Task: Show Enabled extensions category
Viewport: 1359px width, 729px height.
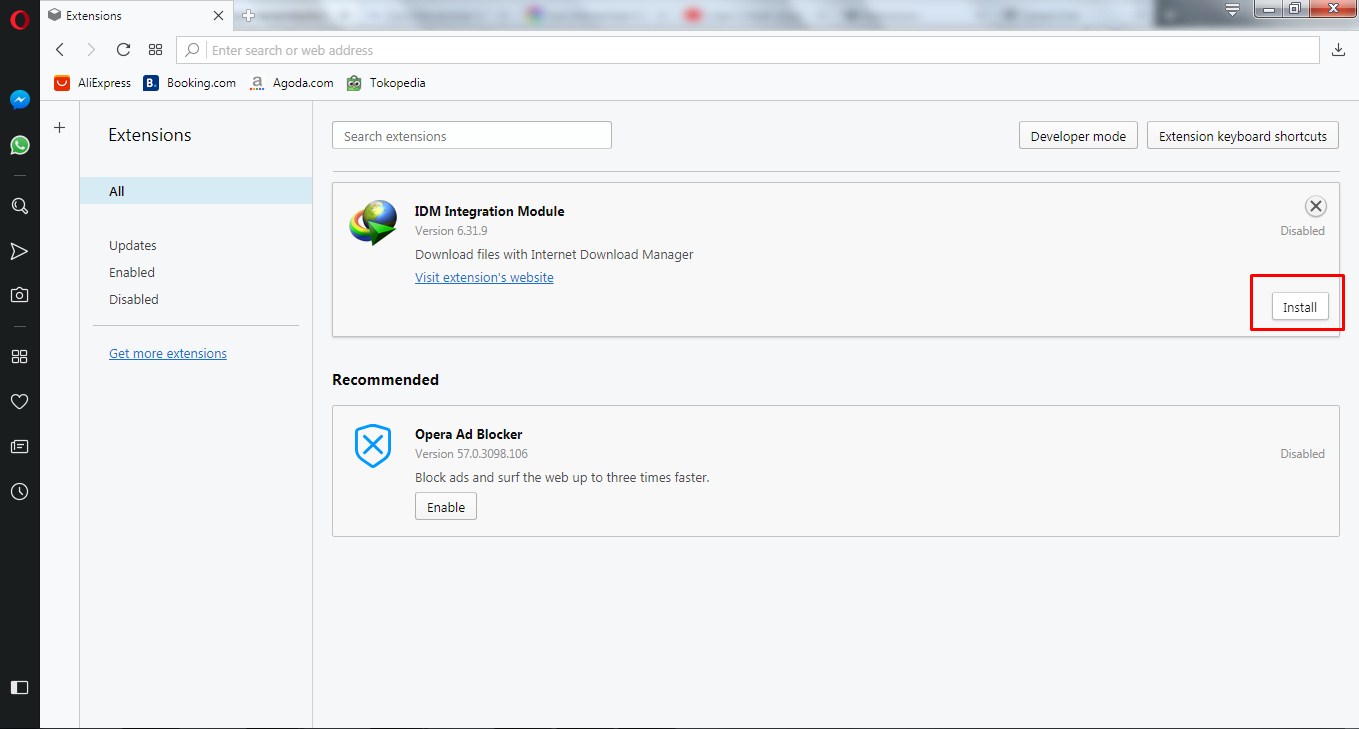Action: tap(132, 272)
